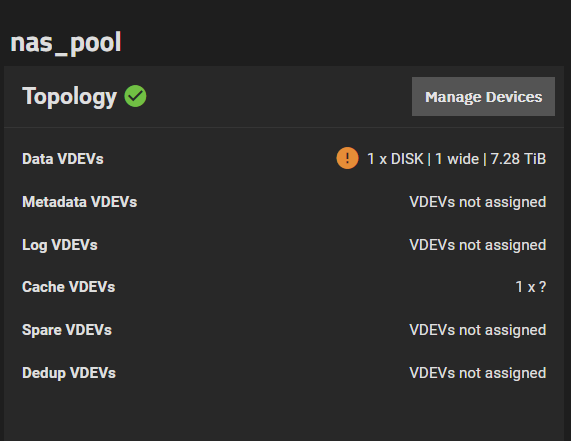
Task: Select the nas_pool pool title
Action: (x=66, y=43)
